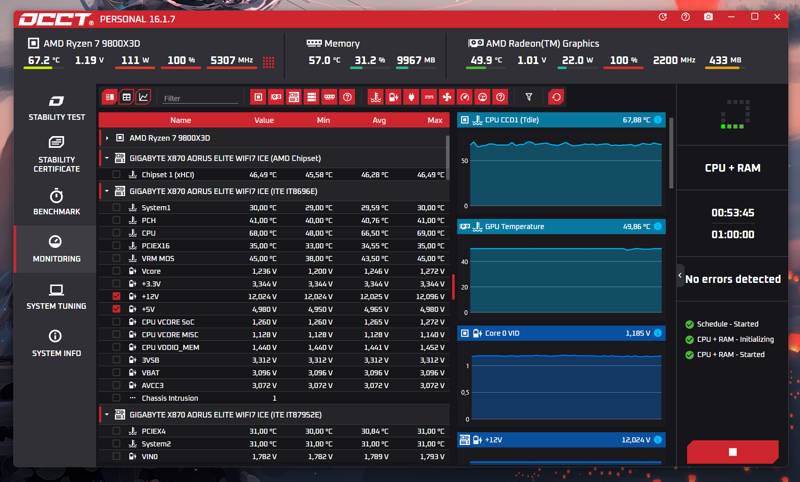Take a screenshot with the camera icon

708,17
